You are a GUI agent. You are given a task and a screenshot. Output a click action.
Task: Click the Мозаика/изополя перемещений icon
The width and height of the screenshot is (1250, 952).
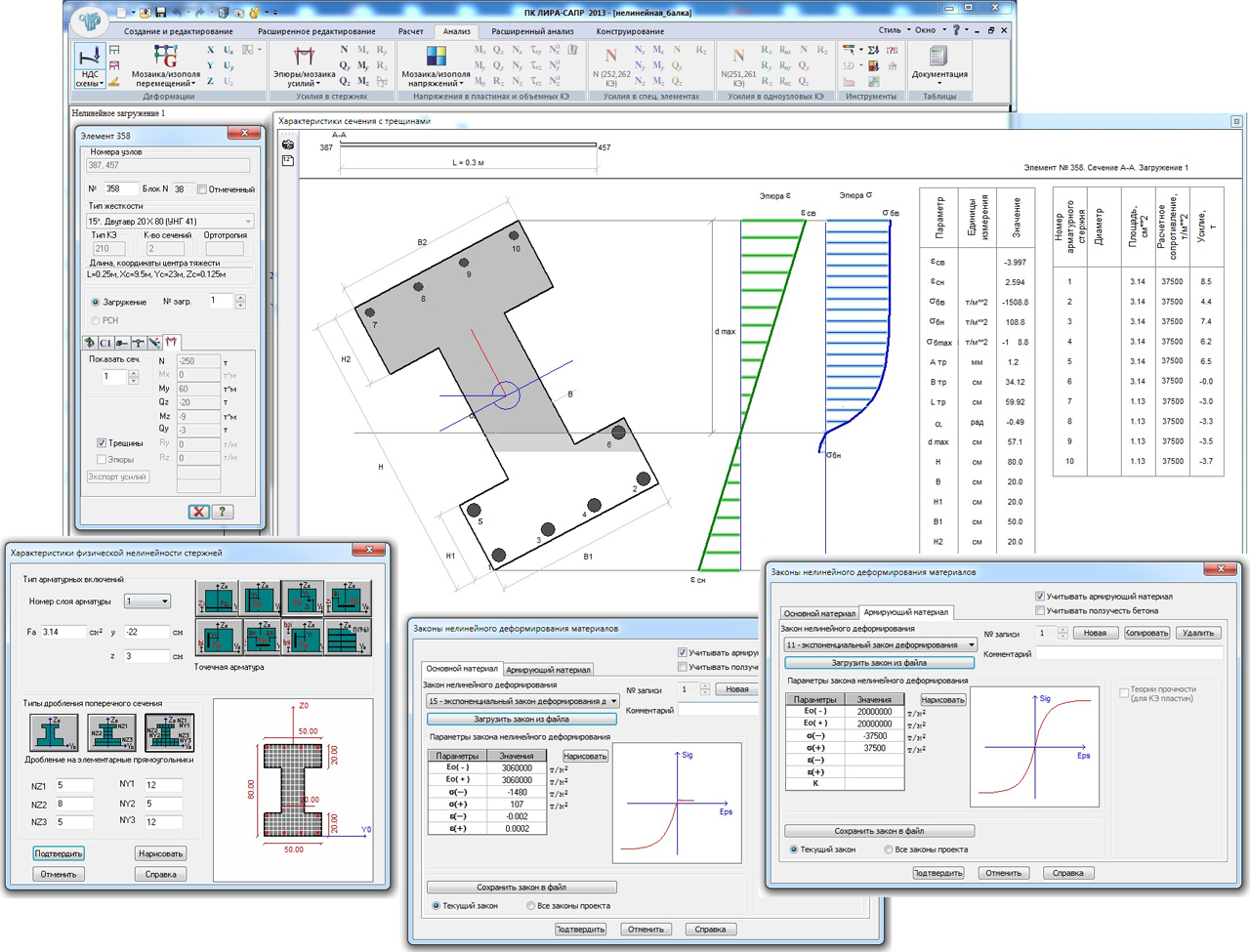[x=165, y=57]
